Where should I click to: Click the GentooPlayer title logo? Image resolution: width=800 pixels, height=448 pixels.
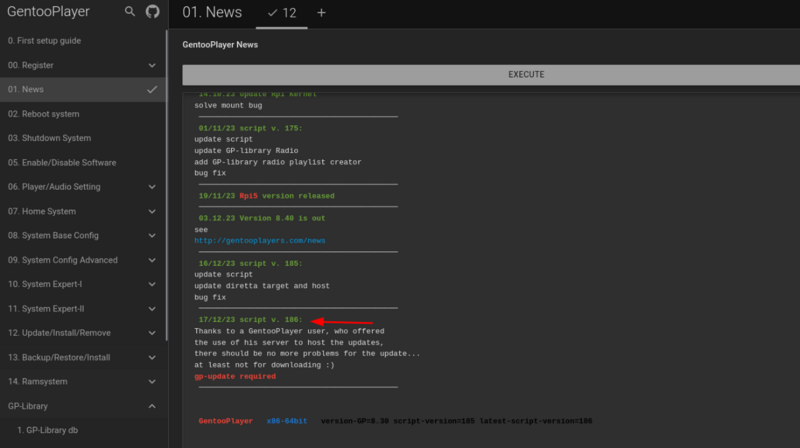tap(48, 13)
